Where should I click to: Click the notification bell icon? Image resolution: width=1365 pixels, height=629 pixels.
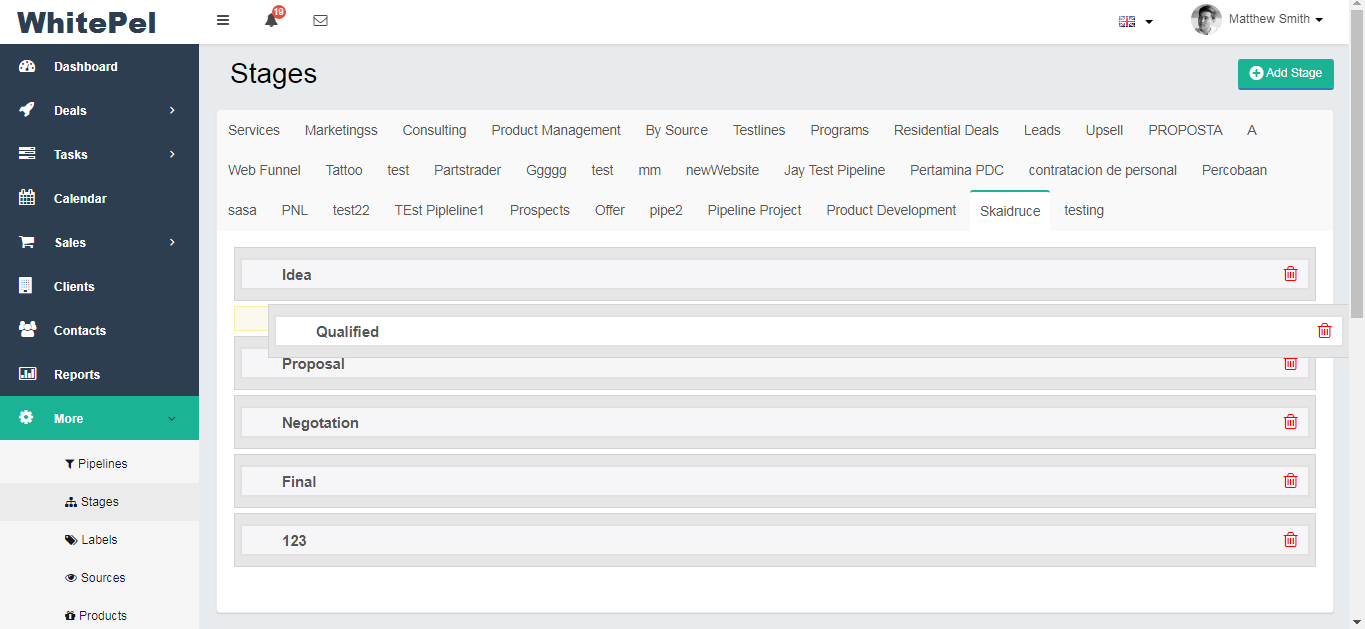click(x=271, y=20)
